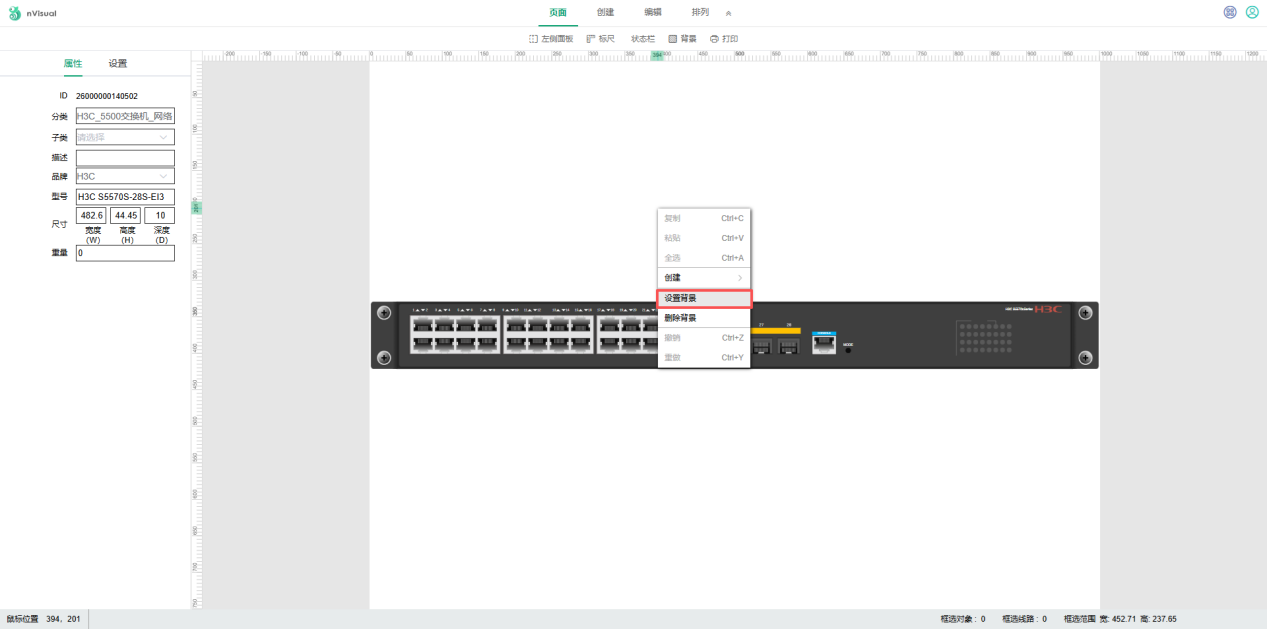Viewport: 1267px width, 629px height.
Task: Select the 设置 settings tab in left panel
Action: [x=118, y=63]
